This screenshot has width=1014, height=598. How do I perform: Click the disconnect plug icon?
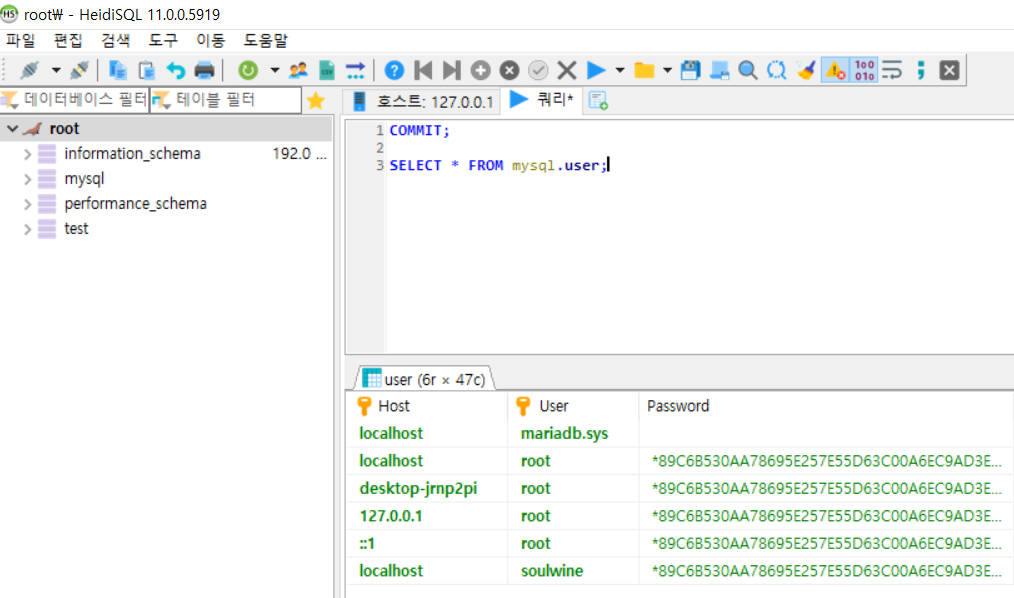(79, 70)
